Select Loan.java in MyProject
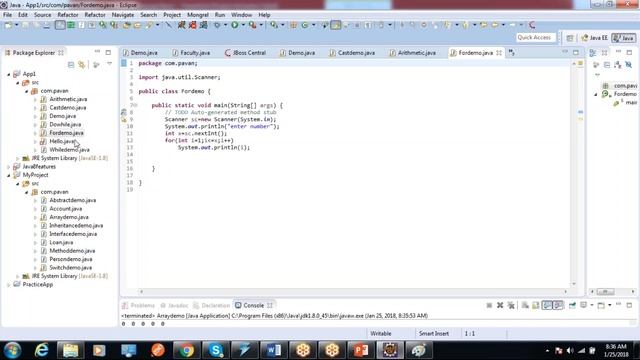The width and height of the screenshot is (640, 360). 61,242
